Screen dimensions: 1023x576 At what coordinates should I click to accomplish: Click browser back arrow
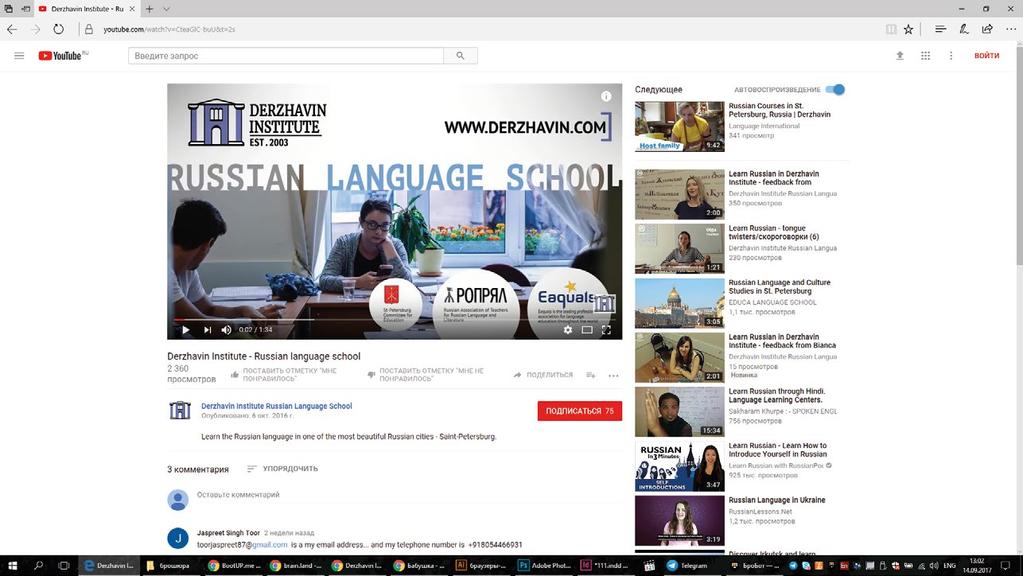(x=12, y=29)
